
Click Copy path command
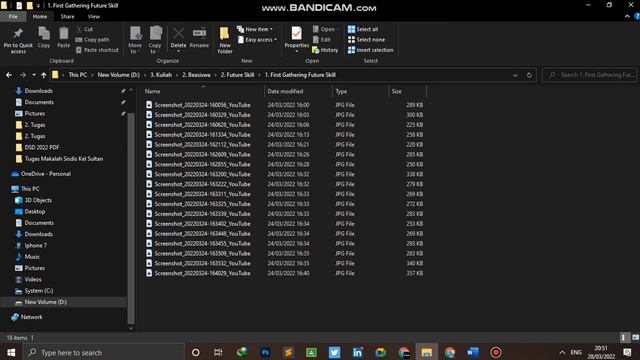[x=93, y=40]
